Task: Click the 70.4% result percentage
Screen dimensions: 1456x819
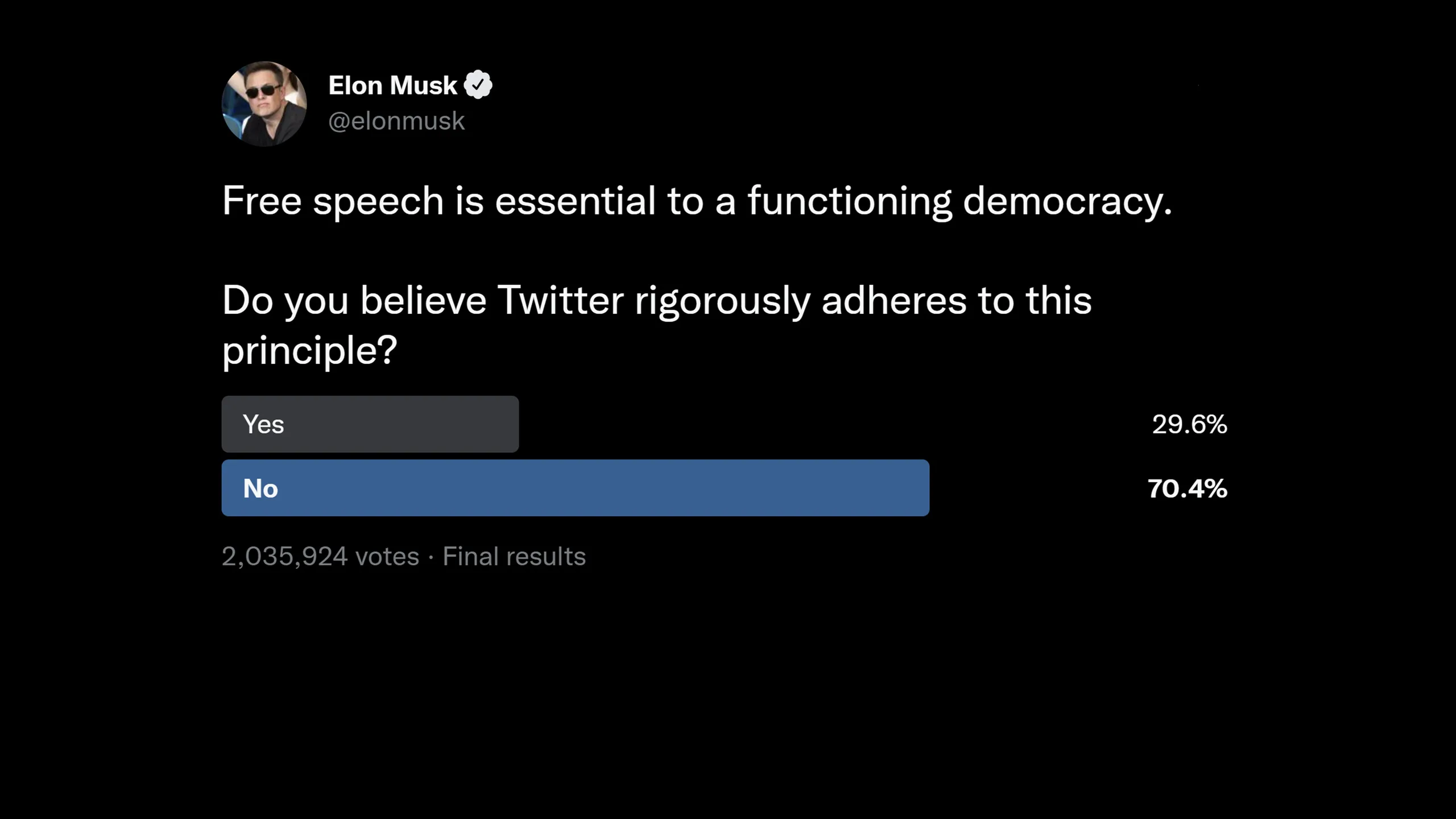Action: (1187, 489)
